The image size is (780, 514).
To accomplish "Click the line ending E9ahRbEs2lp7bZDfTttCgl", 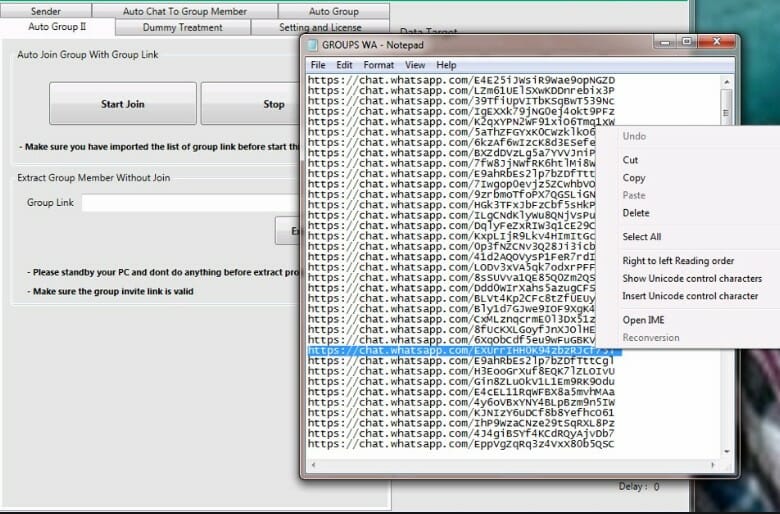I will [461, 361].
